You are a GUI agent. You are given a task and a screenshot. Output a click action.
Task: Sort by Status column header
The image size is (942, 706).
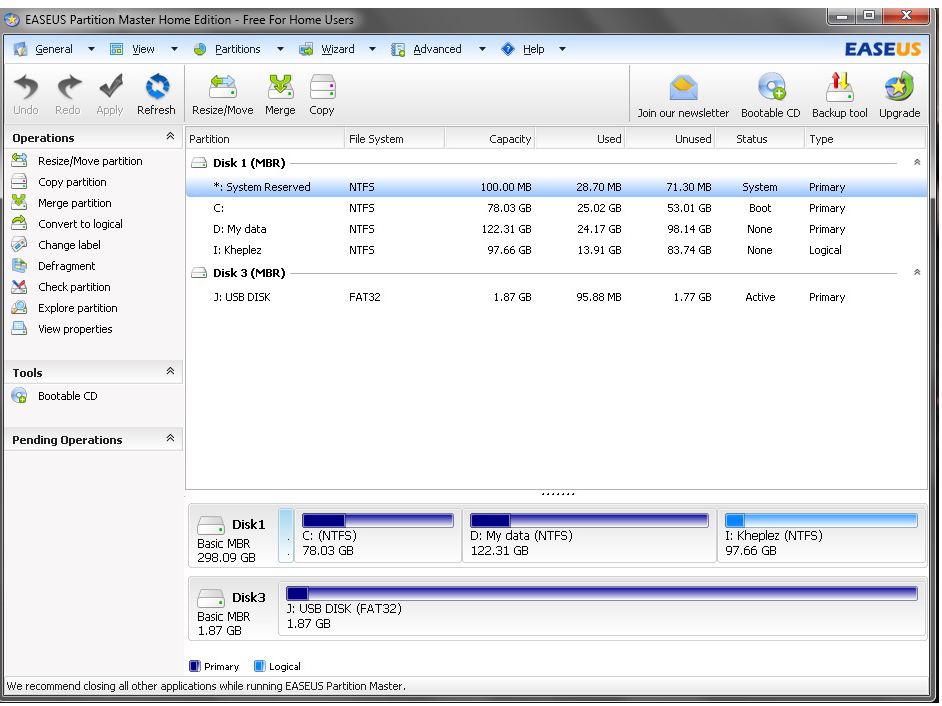[760, 139]
